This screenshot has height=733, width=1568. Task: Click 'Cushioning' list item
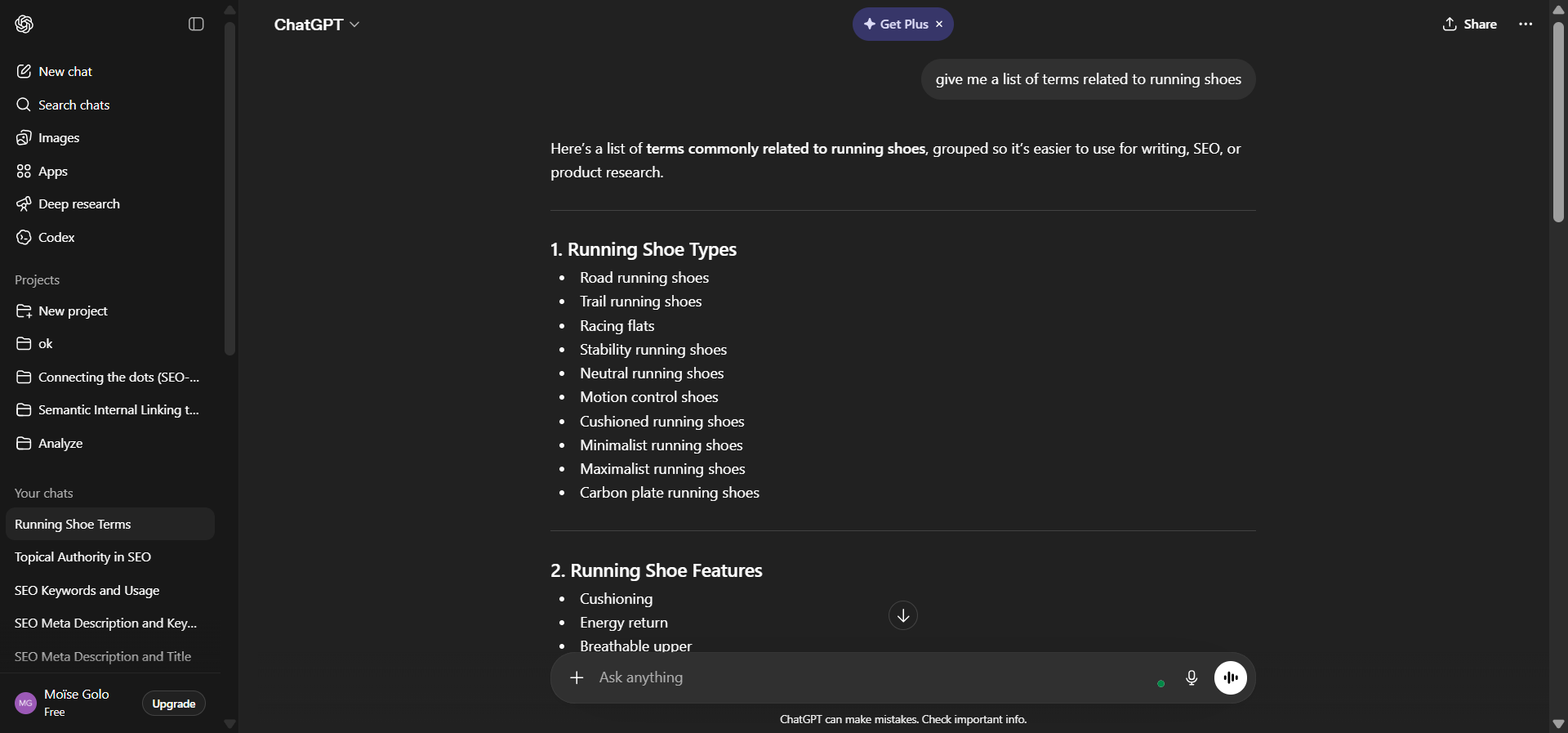point(617,599)
